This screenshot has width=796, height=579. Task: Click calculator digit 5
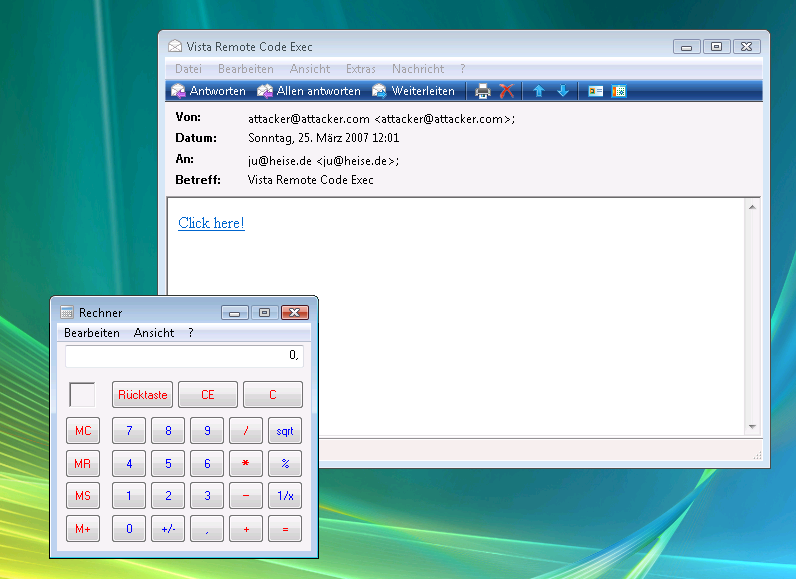point(168,463)
